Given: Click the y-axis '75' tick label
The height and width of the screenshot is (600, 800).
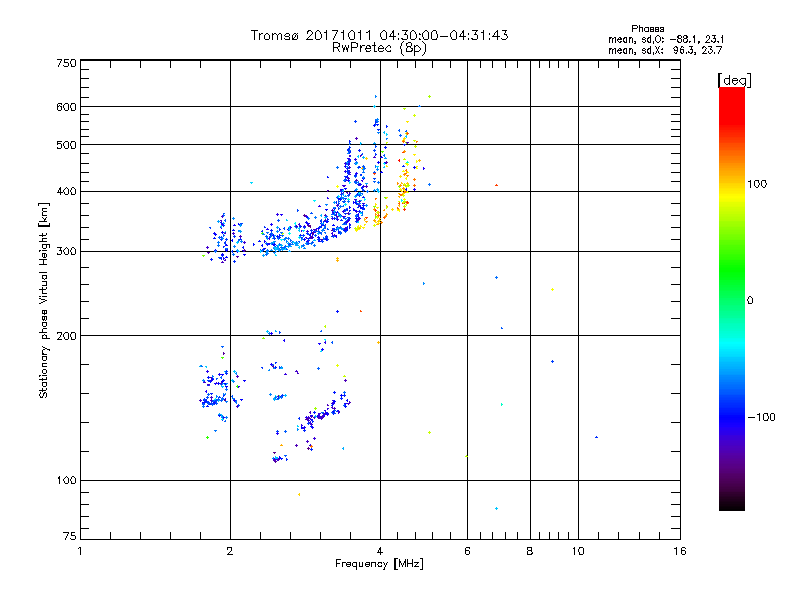Looking at the screenshot, I should coord(70,536).
